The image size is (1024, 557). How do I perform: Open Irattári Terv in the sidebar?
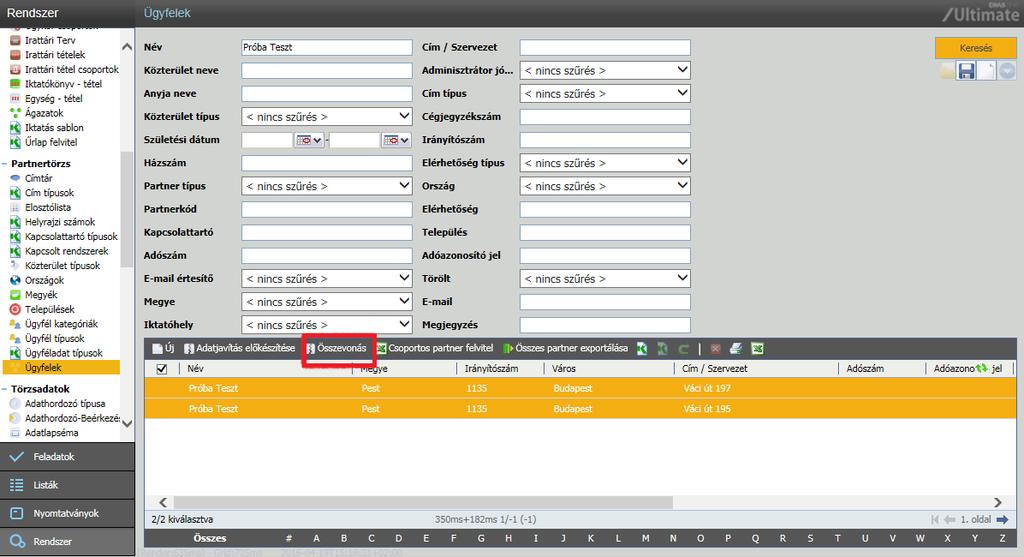50,40
